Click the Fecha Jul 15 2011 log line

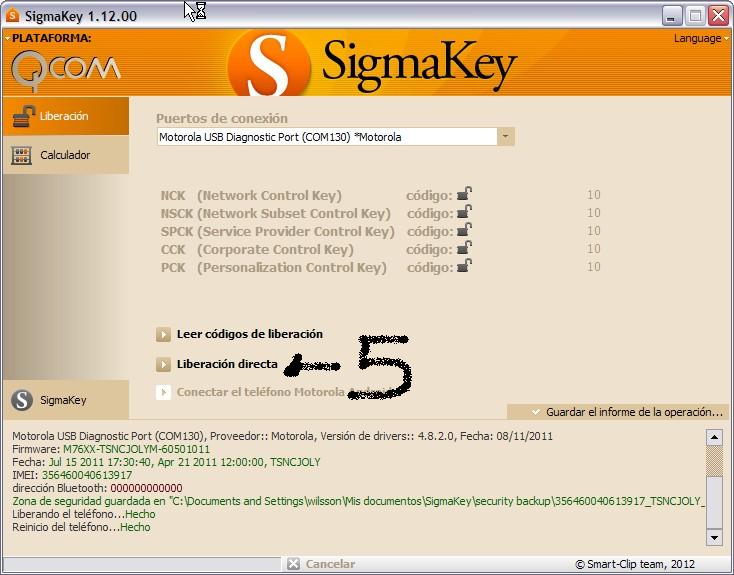[x=166, y=462]
